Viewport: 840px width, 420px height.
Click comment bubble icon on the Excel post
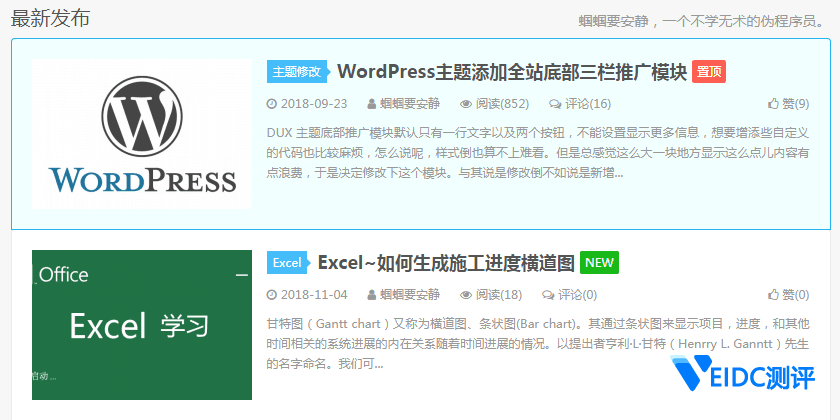coord(547,294)
